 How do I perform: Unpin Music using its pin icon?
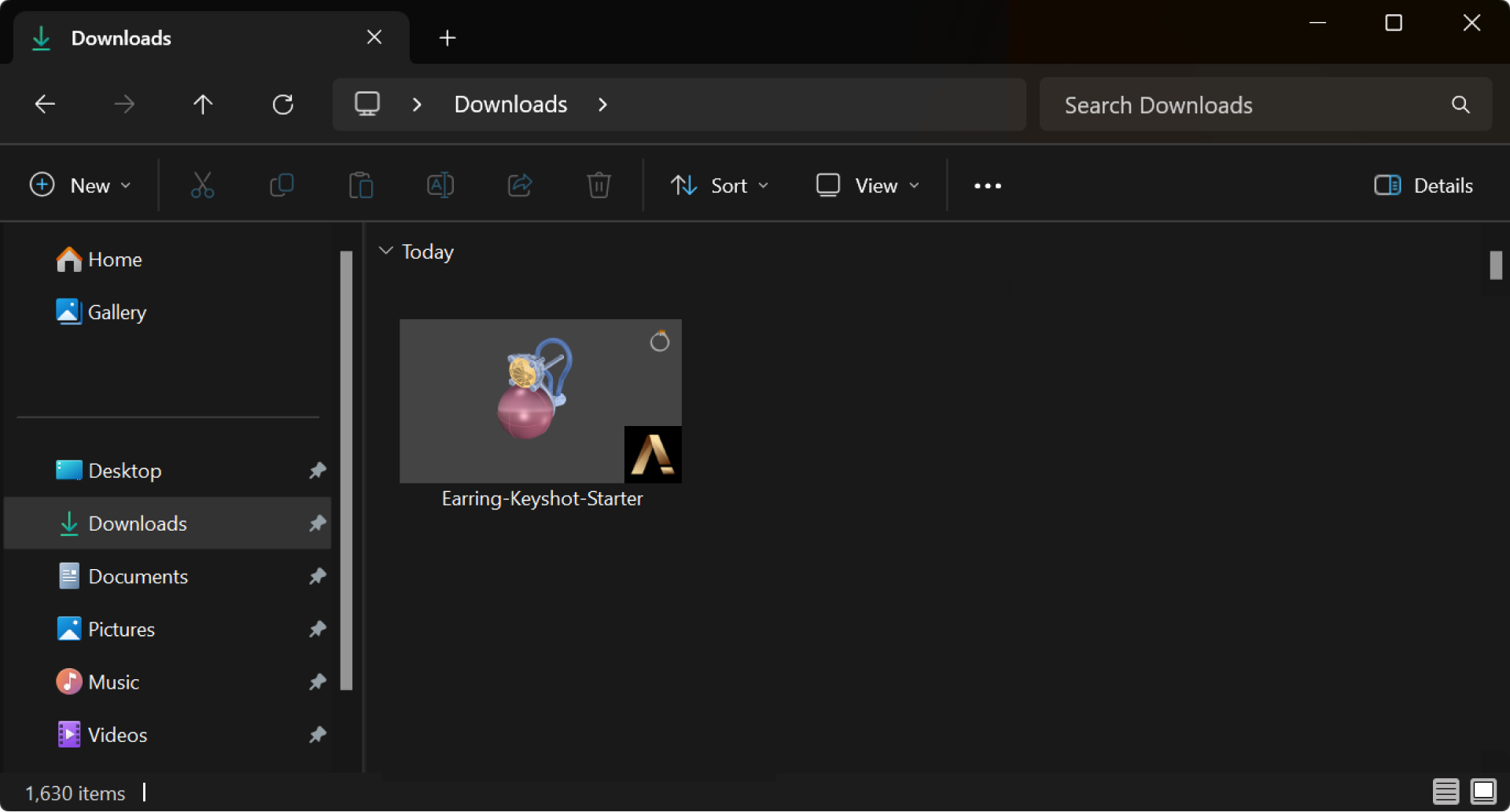[x=317, y=682]
